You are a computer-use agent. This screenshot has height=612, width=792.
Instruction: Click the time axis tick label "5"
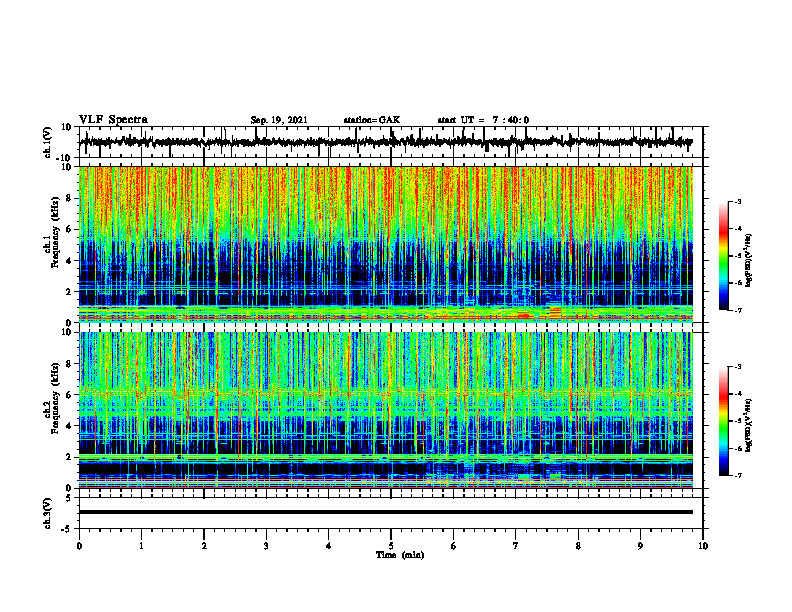coord(391,546)
